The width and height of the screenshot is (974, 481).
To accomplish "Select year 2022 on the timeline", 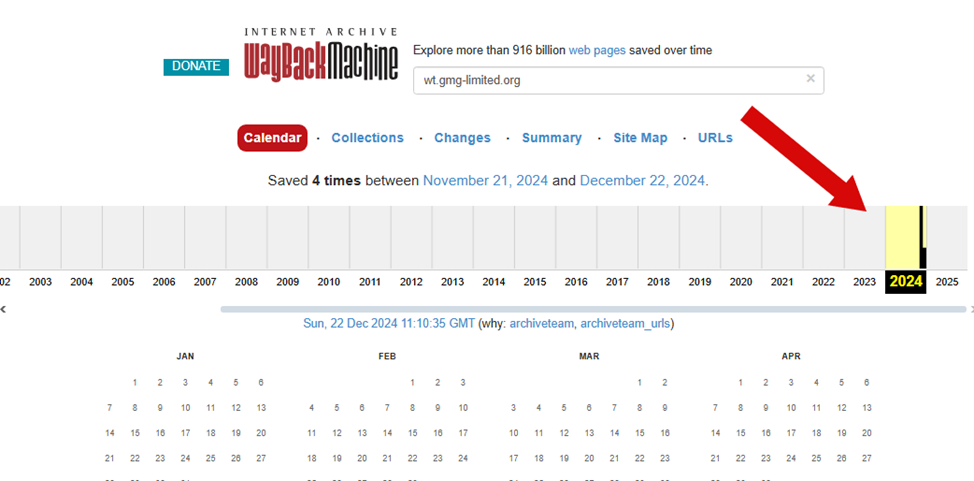I will point(823,282).
